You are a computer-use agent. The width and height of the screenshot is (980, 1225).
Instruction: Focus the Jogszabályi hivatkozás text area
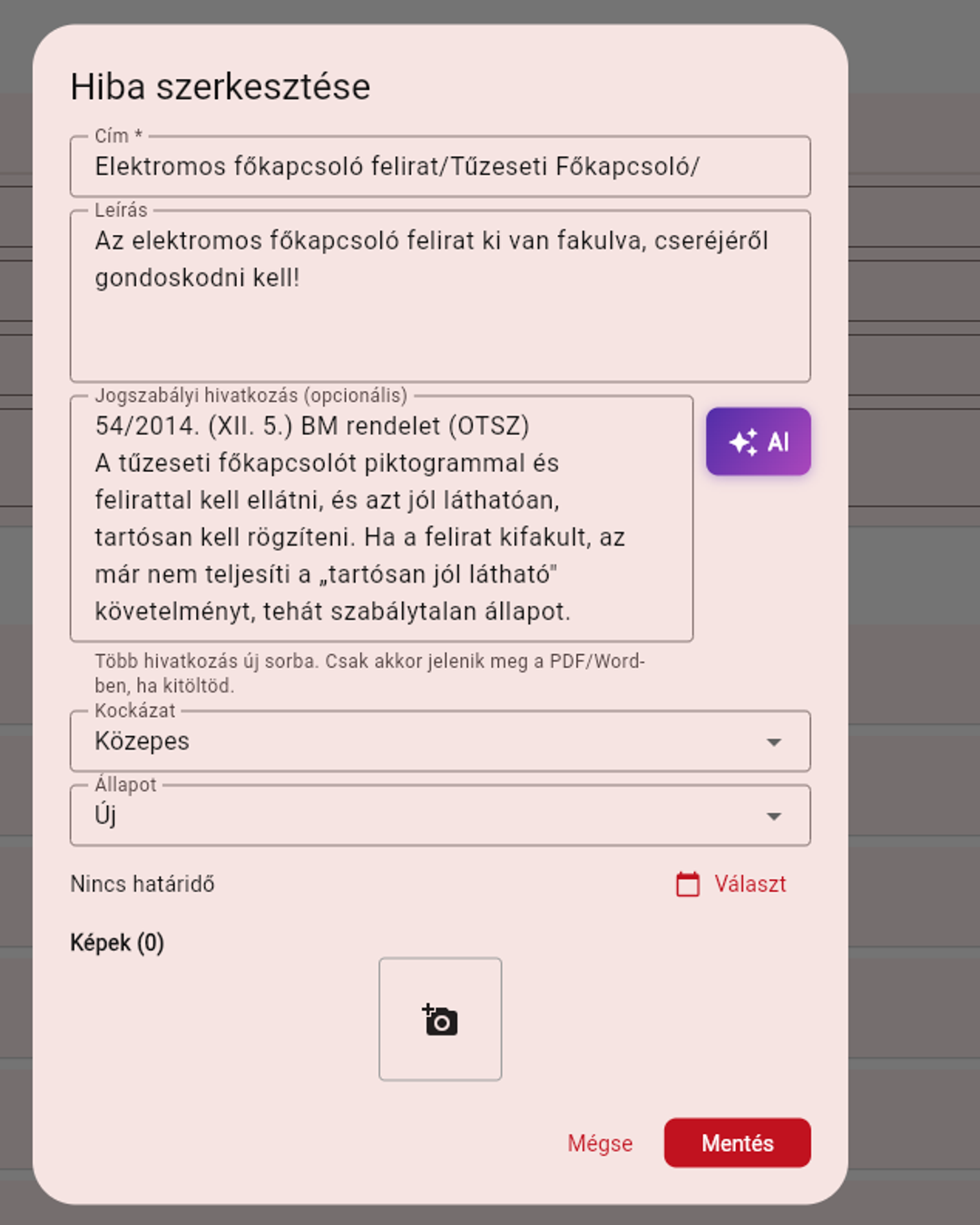click(382, 519)
